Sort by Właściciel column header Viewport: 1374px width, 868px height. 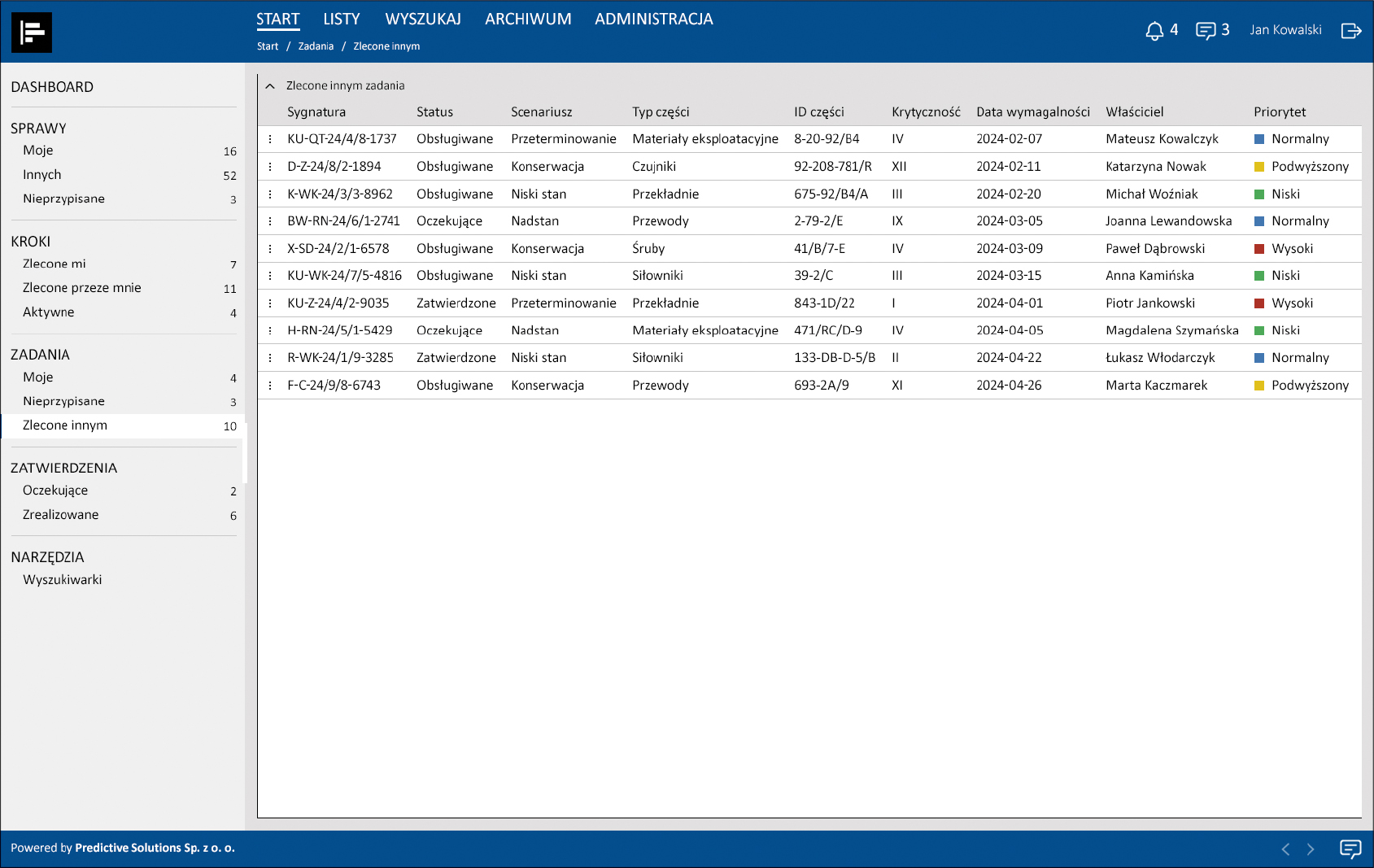[x=1134, y=112]
